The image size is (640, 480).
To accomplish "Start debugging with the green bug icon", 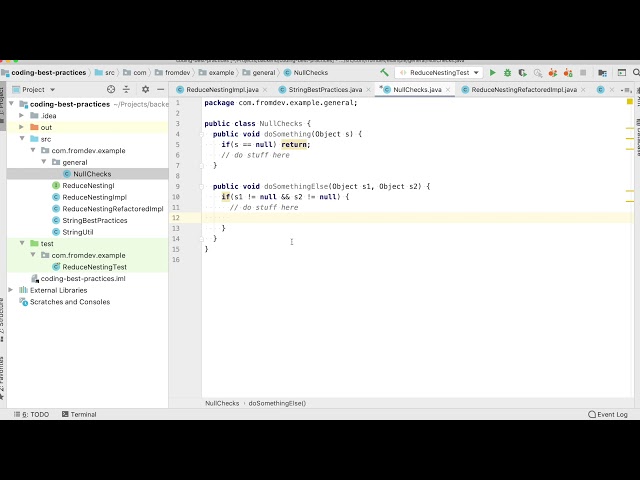I will pyautogui.click(x=507, y=73).
